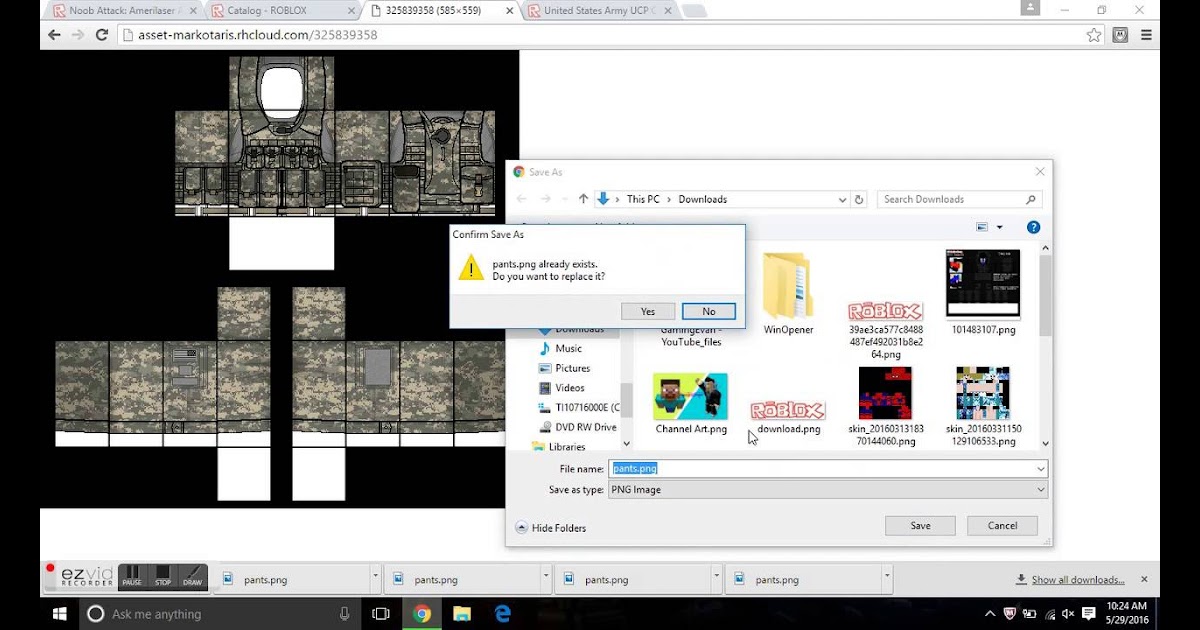Open the Ezvid Draw tool
1200x630 pixels.
pyautogui.click(x=192, y=576)
